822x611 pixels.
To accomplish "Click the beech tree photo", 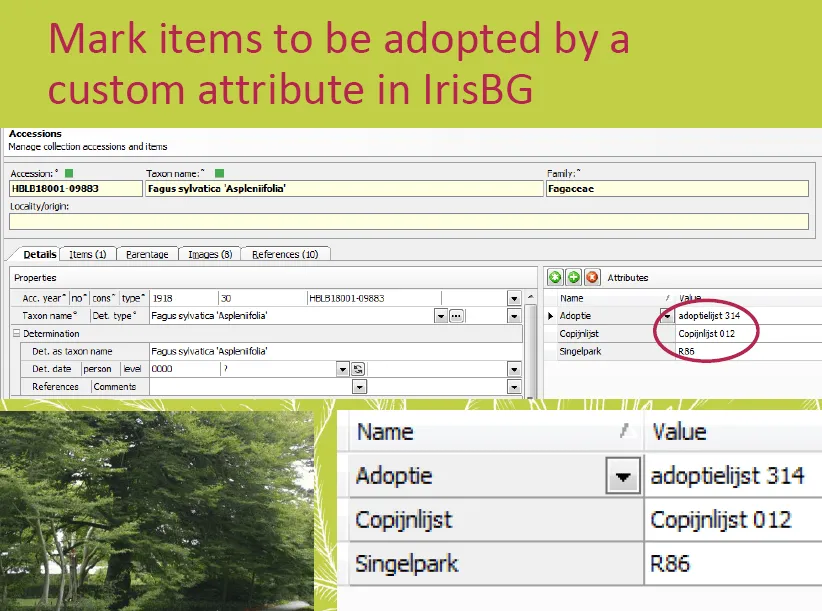I will point(157,511).
